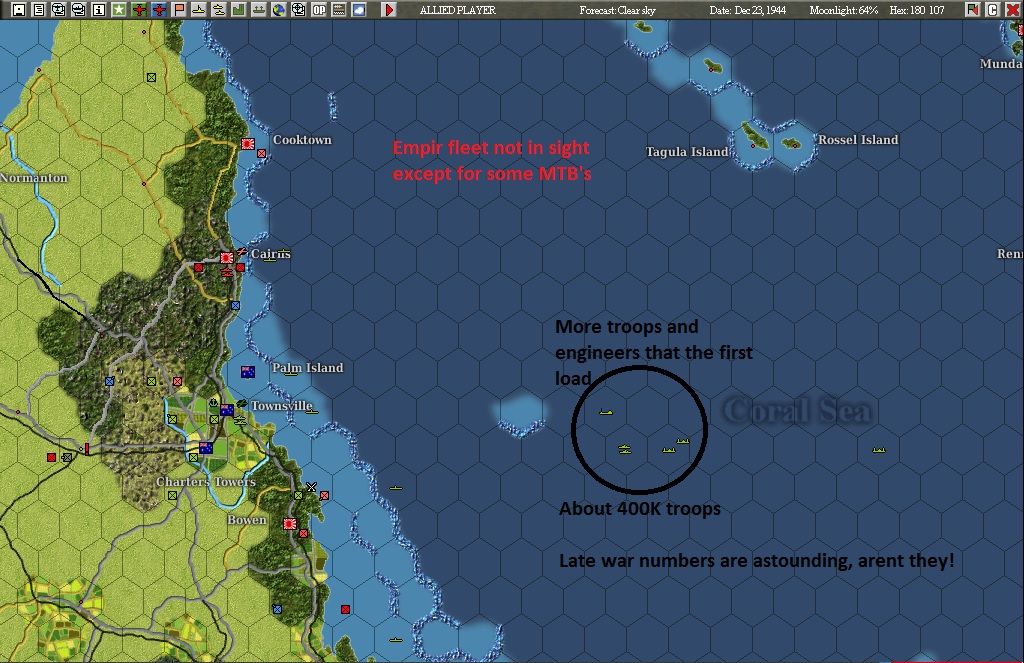Click the Cooktown map label
Screen dimensions: 1024x663
tap(302, 140)
